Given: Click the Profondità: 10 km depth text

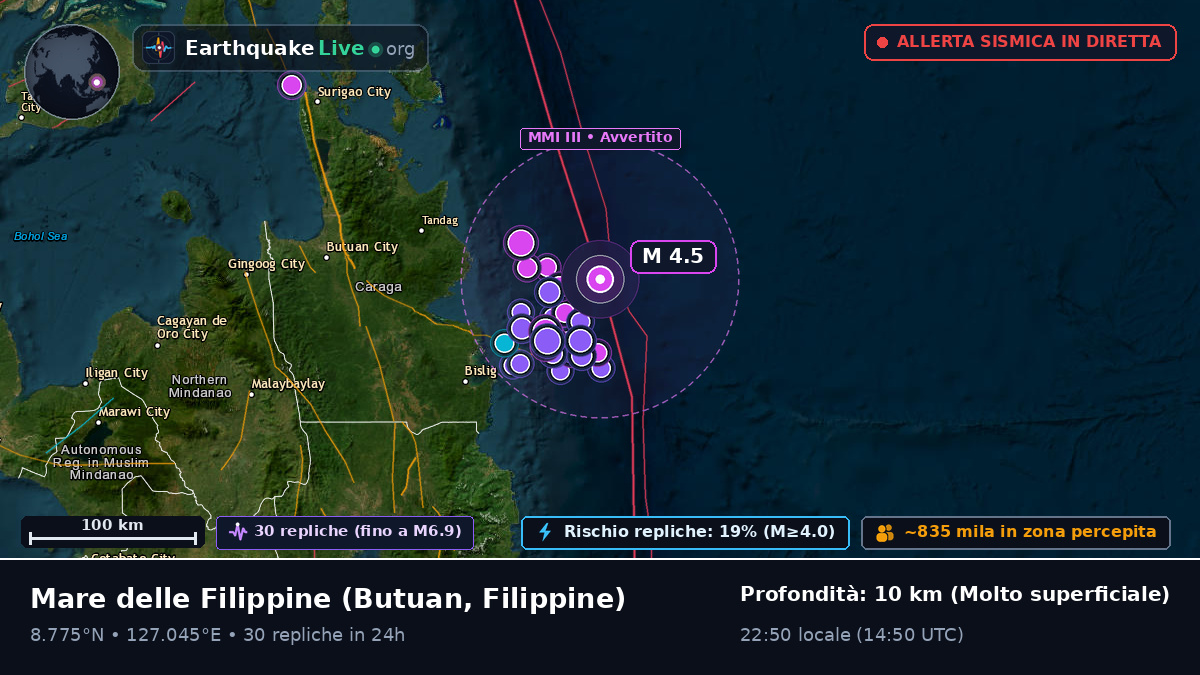Looking at the screenshot, I should click(x=955, y=594).
